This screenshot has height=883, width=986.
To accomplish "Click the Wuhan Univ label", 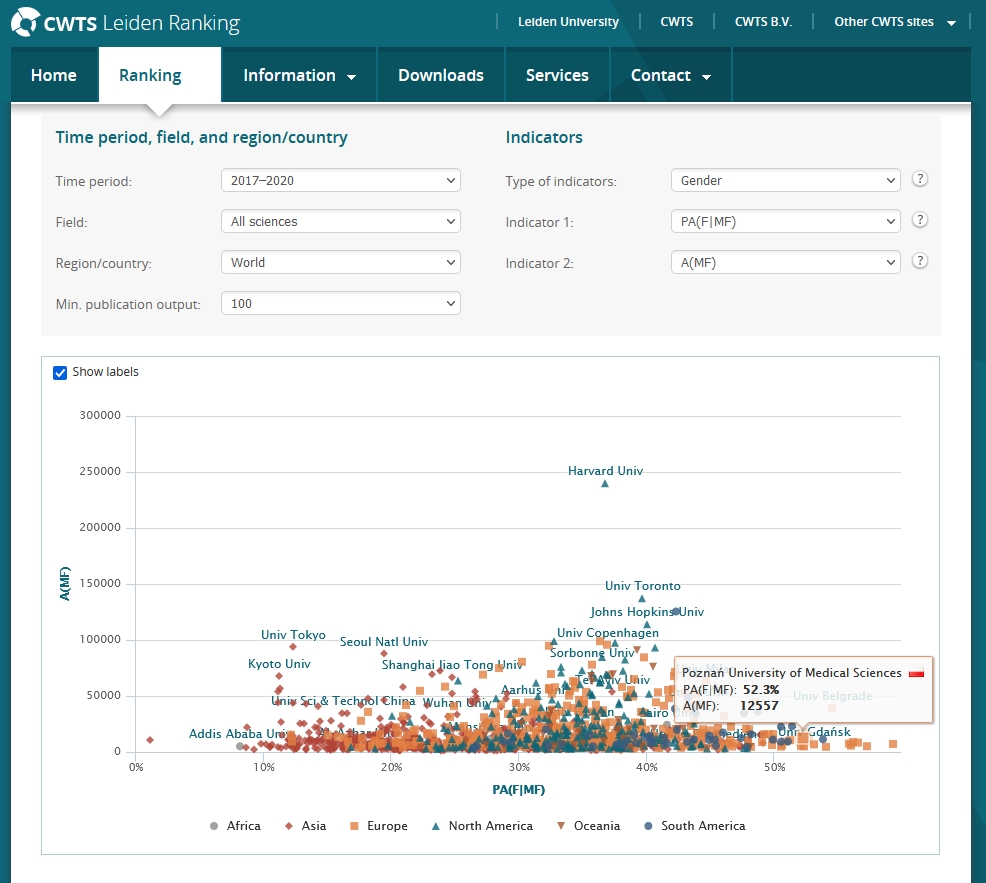I will [x=457, y=703].
